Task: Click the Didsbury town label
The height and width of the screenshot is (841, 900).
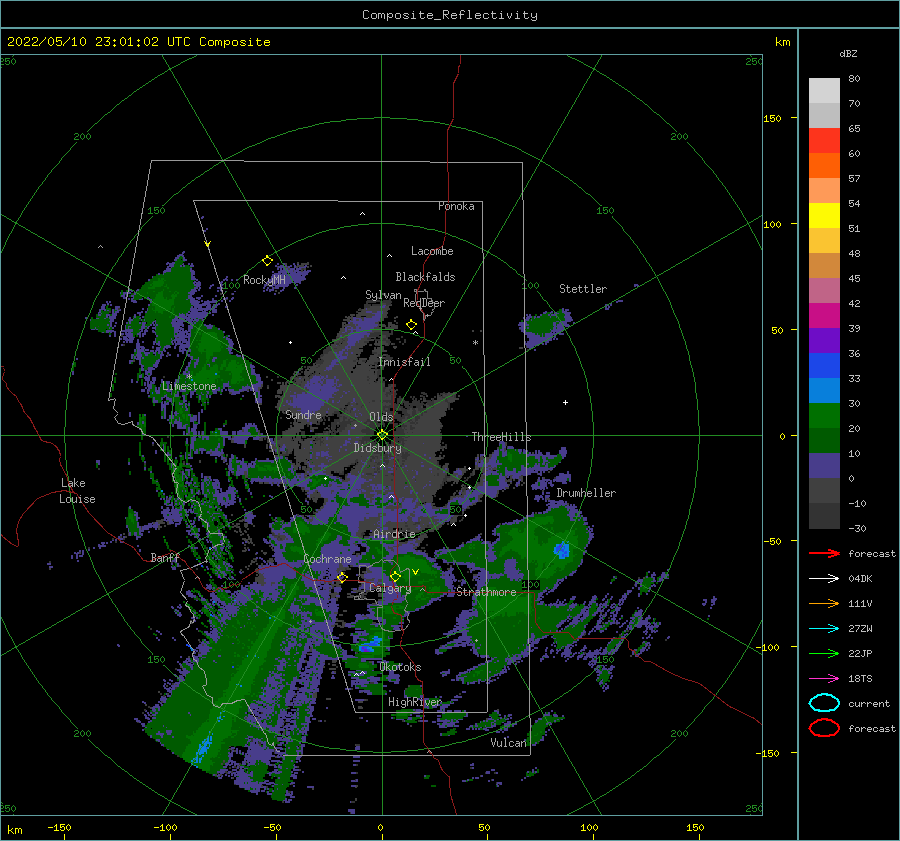Action: pos(377,448)
